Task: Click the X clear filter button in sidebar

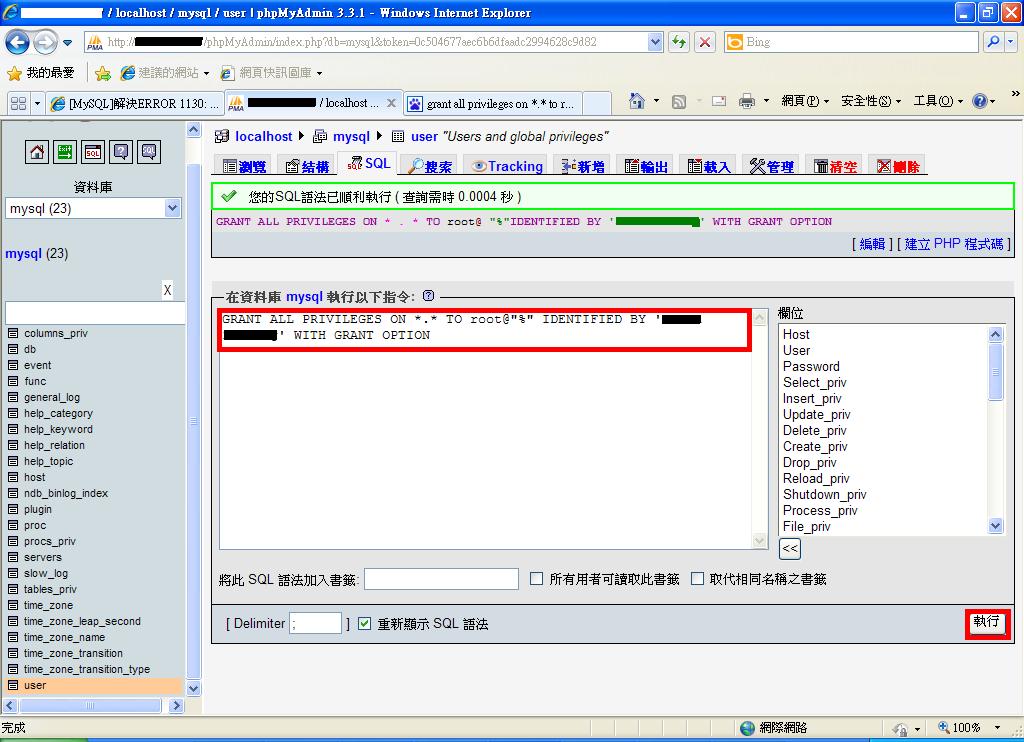Action: (167, 290)
